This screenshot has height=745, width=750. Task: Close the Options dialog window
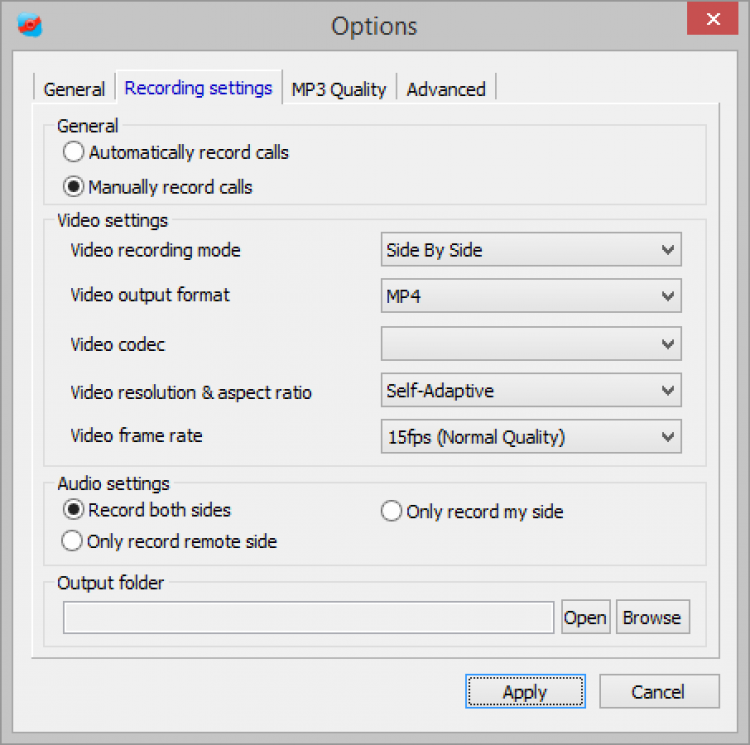click(x=713, y=20)
